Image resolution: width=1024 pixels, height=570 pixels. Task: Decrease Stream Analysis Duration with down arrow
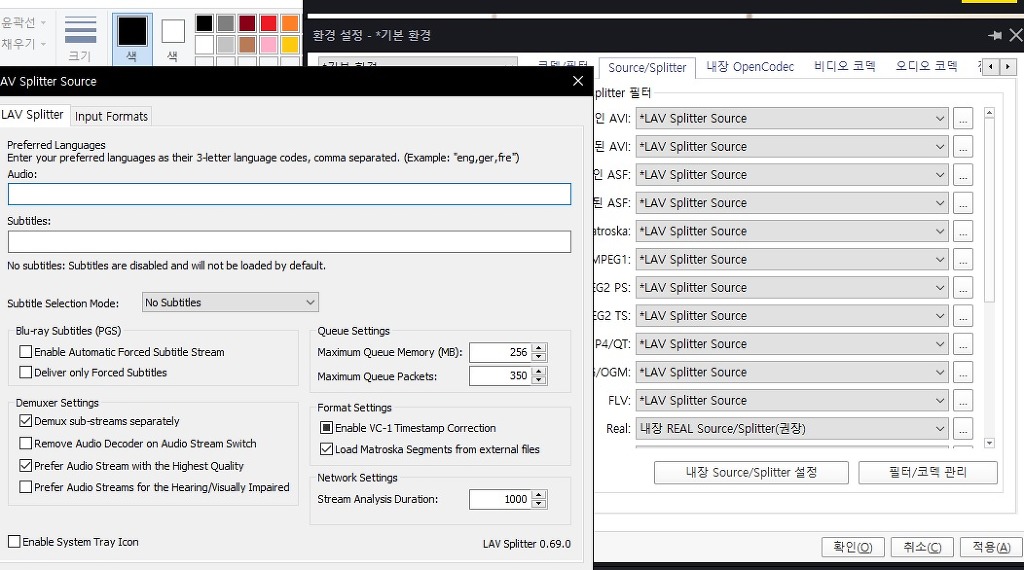point(539,504)
